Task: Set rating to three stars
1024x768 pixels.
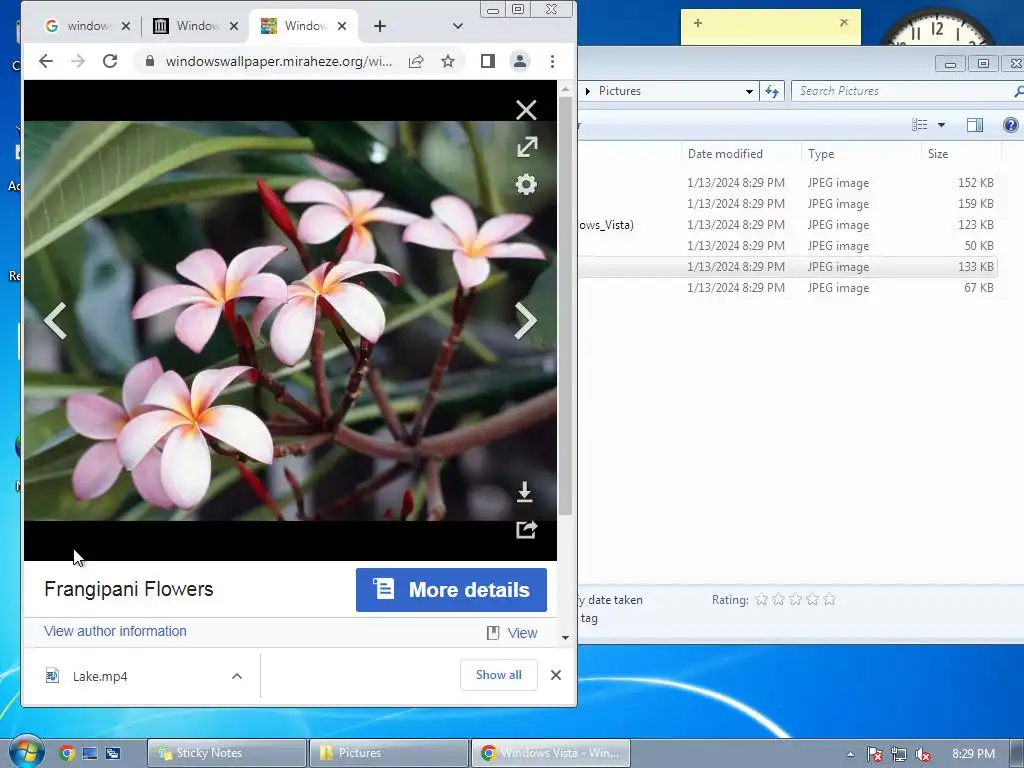Action: (795, 600)
